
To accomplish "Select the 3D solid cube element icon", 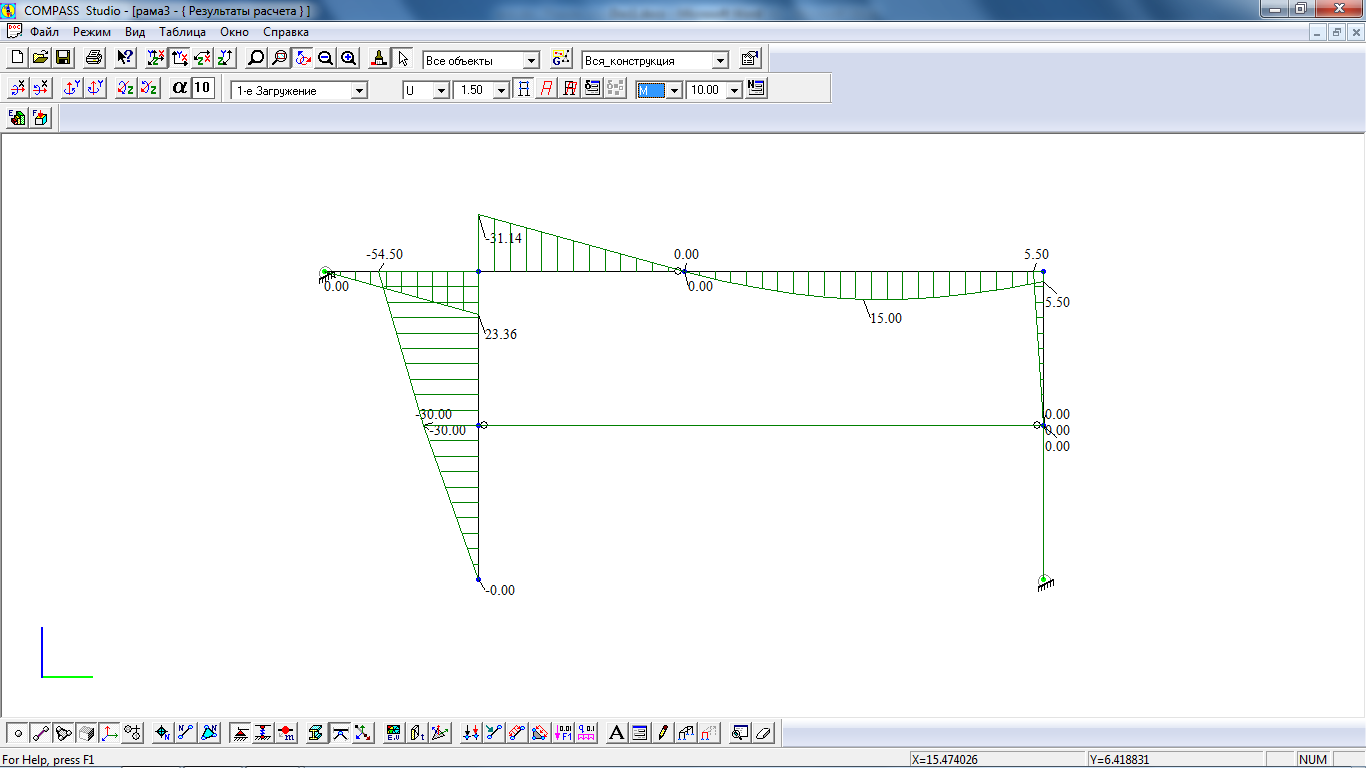I will (87, 733).
